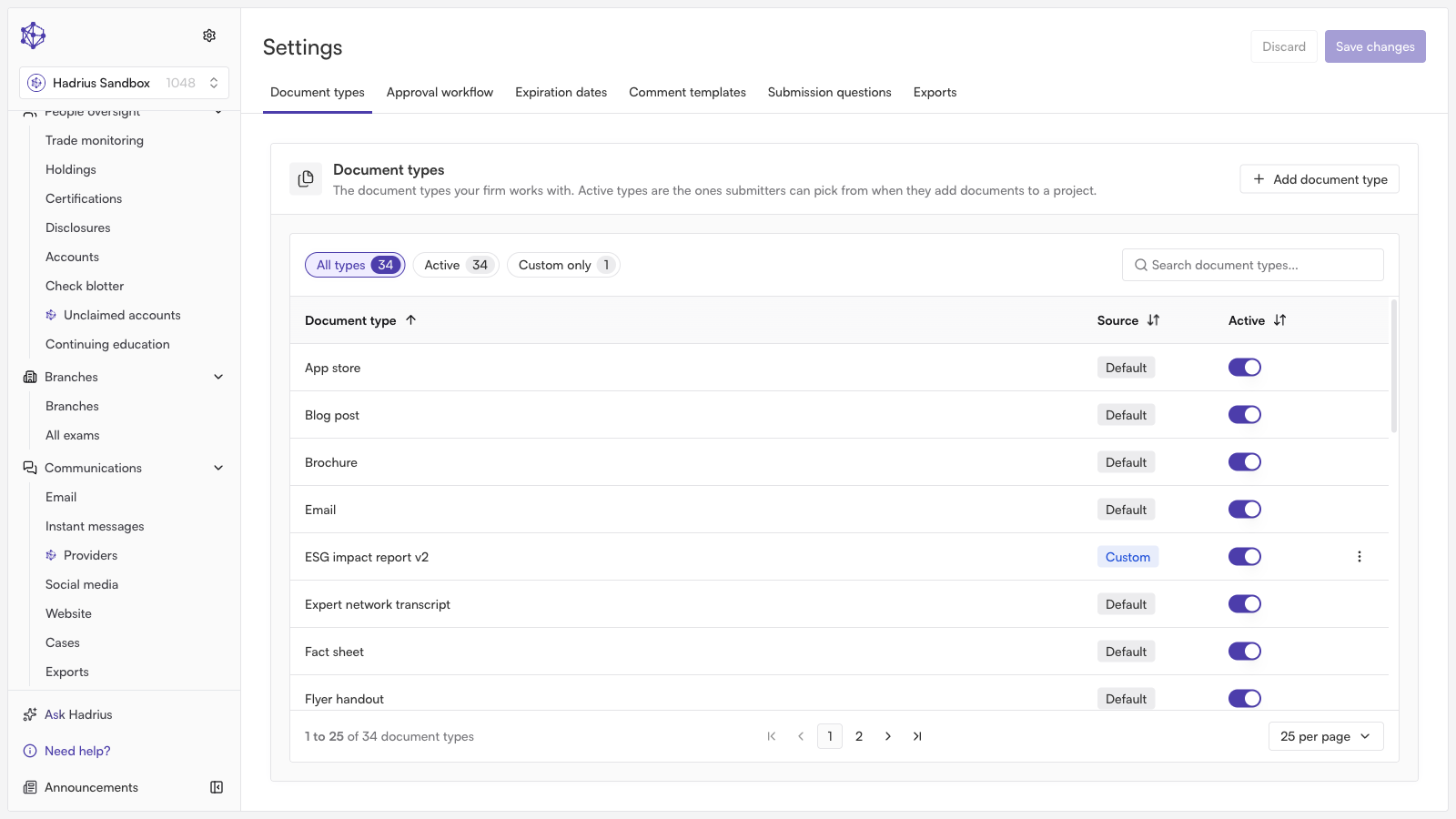The width and height of the screenshot is (1456, 819).
Task: Open the Submission questions tab
Action: [829, 92]
